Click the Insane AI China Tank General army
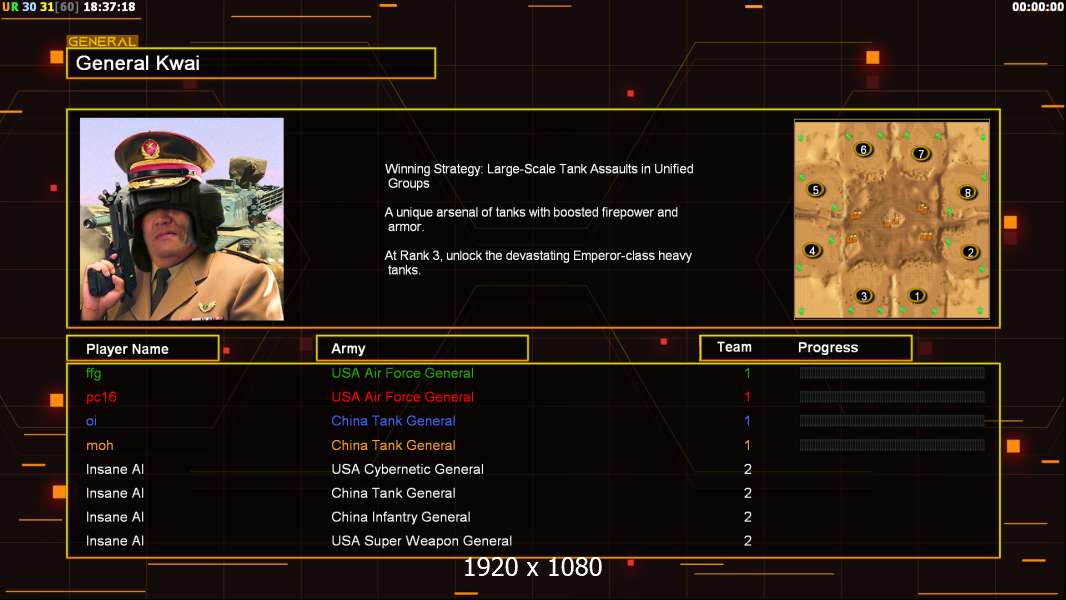 393,493
